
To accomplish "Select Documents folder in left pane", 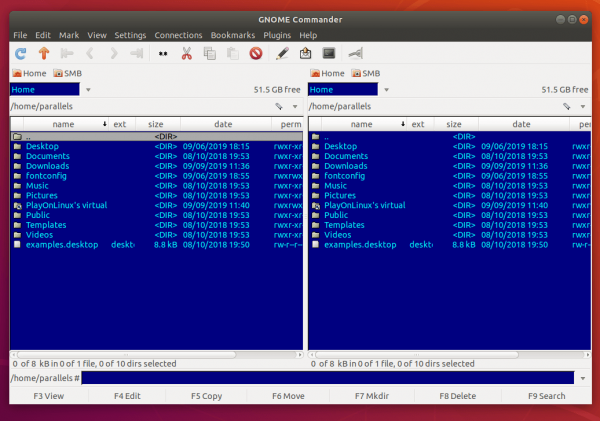I will tap(157, 156).
